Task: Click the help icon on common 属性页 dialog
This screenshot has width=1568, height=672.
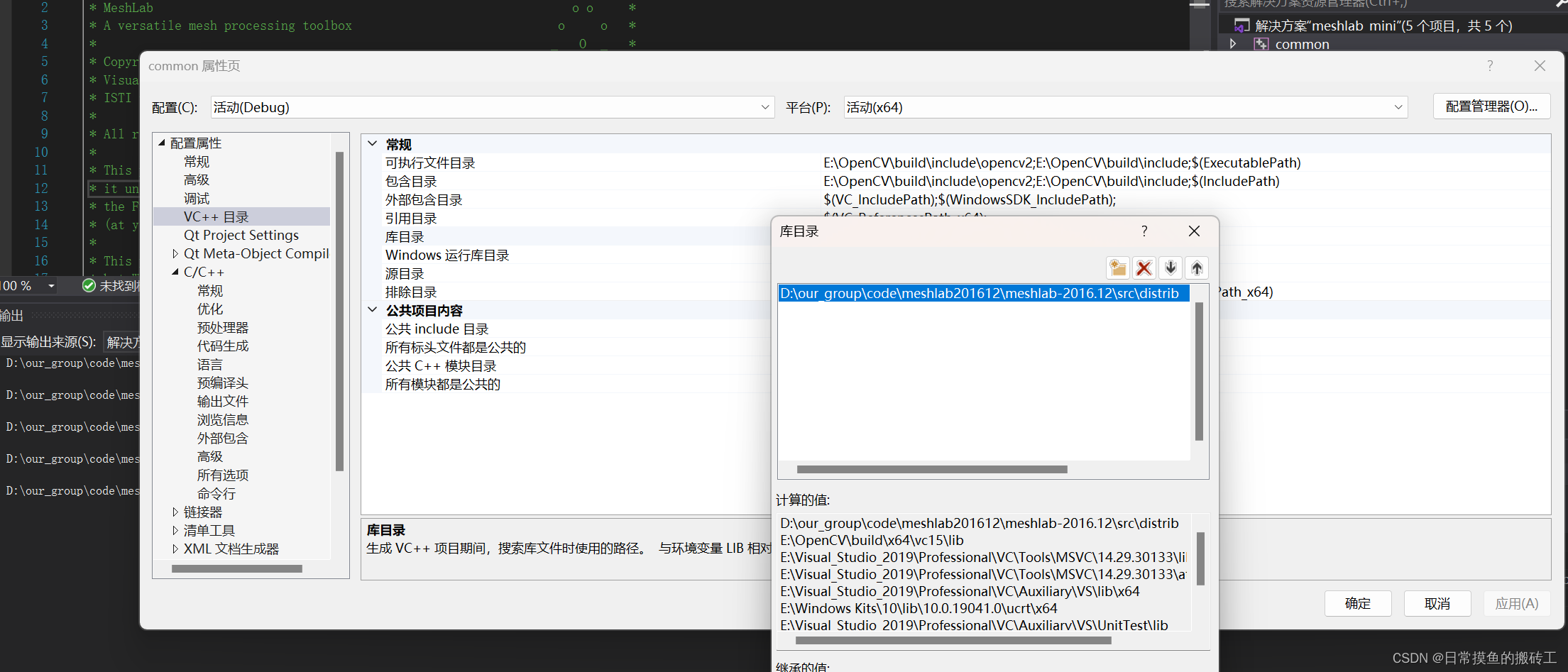Action: click(1489, 65)
